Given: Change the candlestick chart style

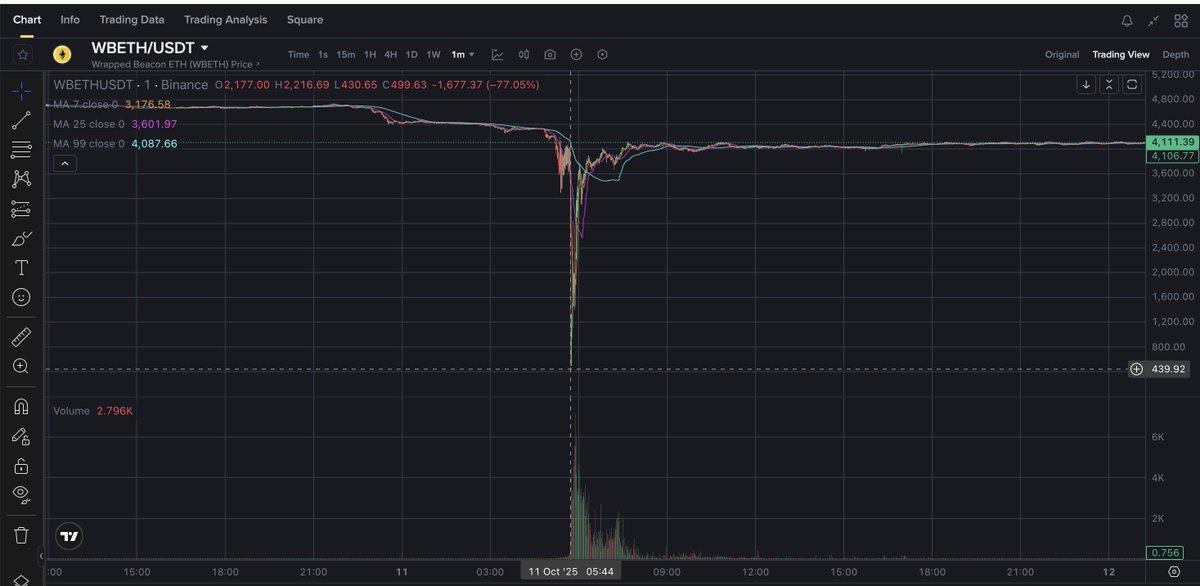Looking at the screenshot, I should coord(524,54).
